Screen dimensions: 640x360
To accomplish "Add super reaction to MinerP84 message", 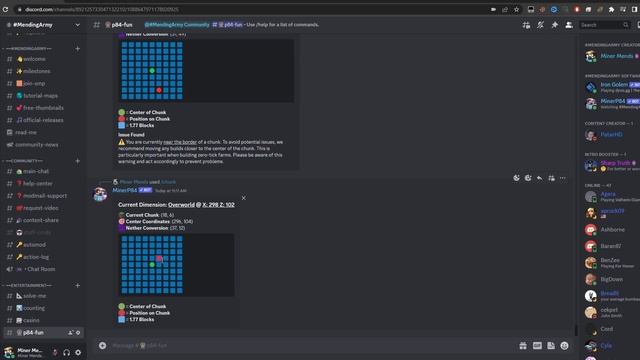I will pyautogui.click(x=528, y=178).
